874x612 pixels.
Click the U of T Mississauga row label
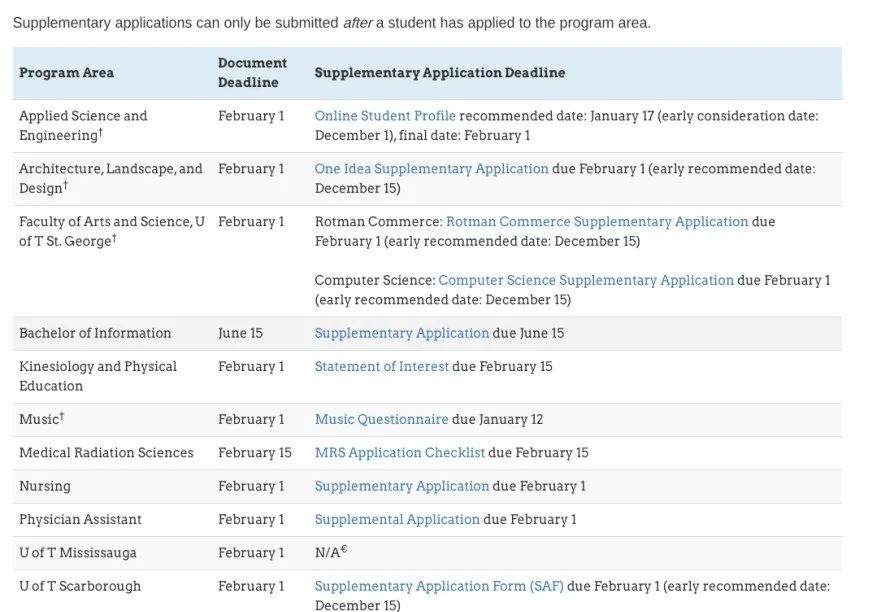tap(78, 553)
